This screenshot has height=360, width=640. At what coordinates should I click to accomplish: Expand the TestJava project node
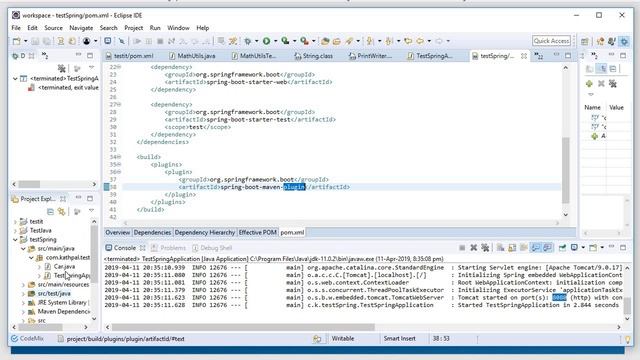coord(16,231)
